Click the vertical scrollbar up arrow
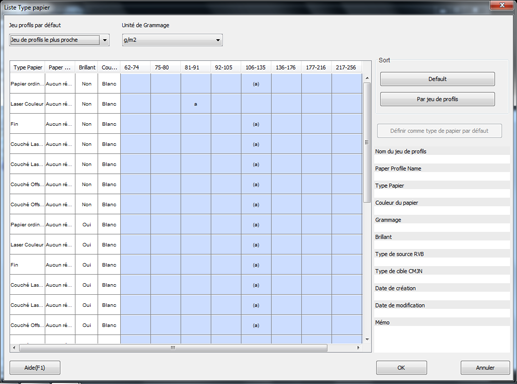The image size is (517, 384). (367, 78)
